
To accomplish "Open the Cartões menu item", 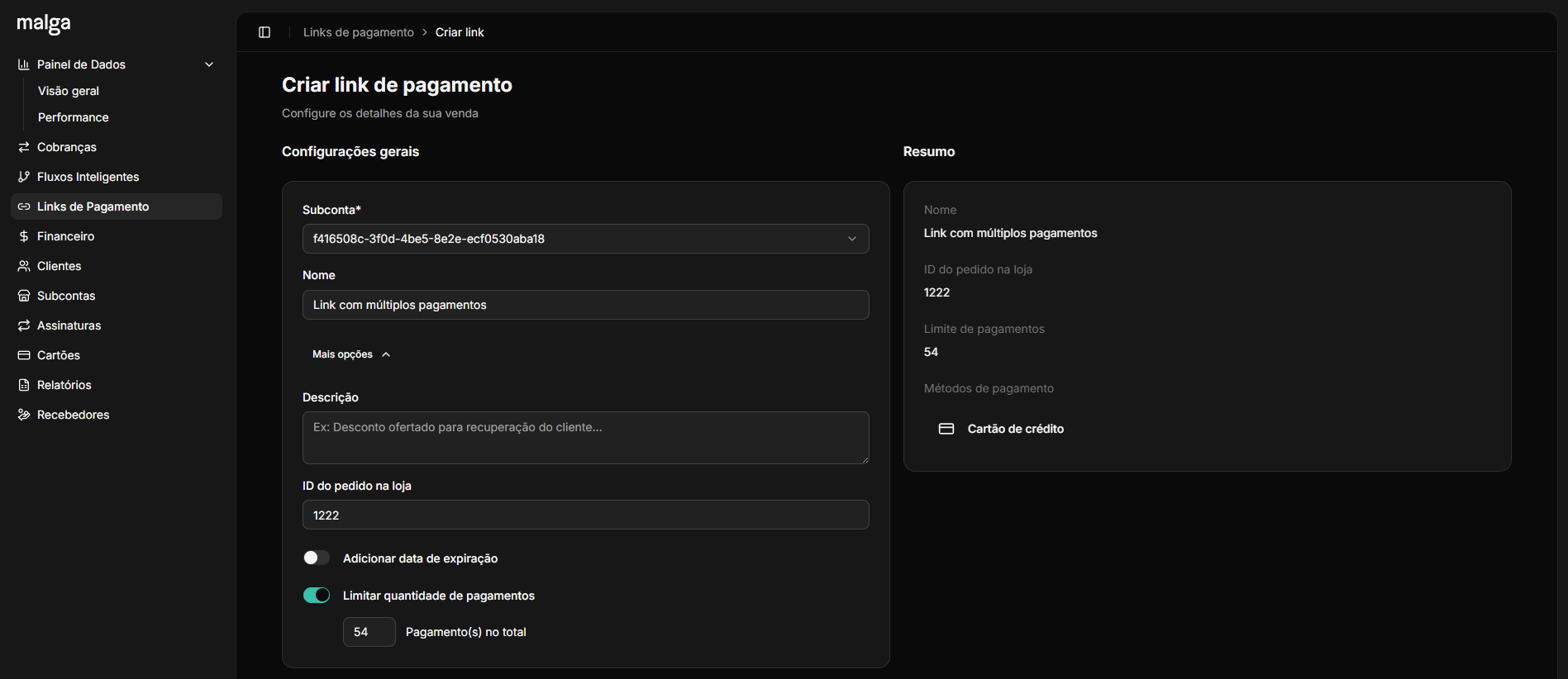I will coord(117,355).
